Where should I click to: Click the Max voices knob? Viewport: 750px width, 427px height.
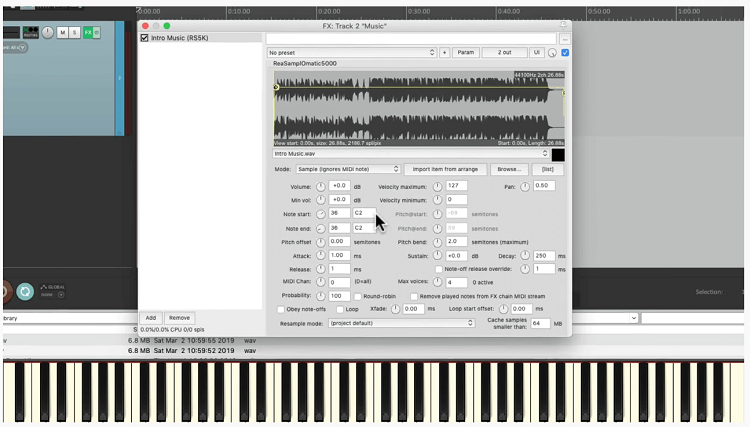pos(437,282)
